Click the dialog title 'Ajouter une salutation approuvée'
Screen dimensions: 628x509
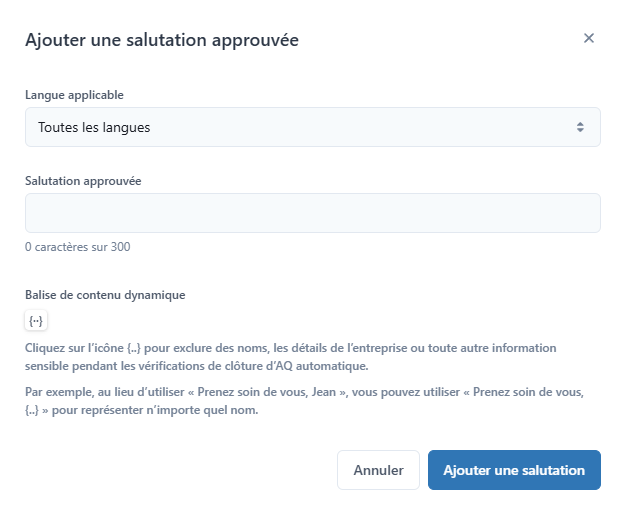coord(162,40)
